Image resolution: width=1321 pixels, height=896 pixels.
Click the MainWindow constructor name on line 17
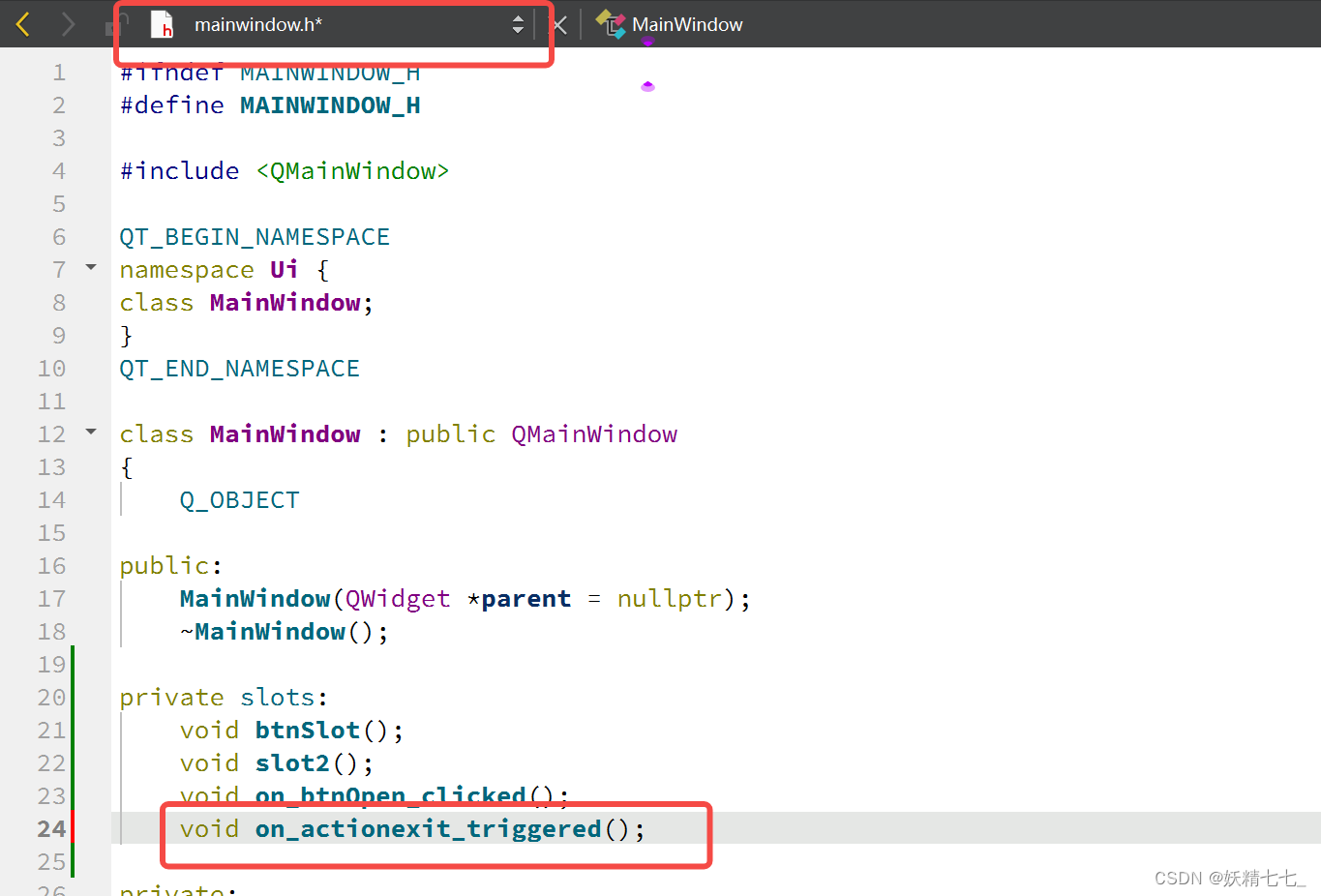pos(255,599)
